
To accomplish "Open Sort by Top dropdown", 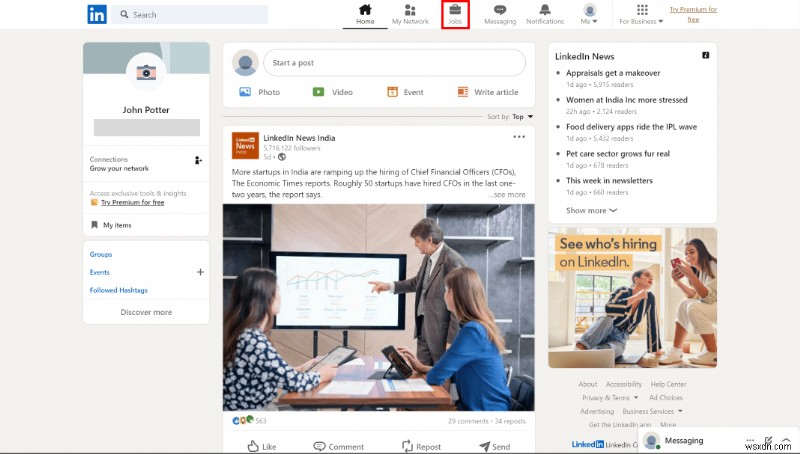I will tap(510, 117).
